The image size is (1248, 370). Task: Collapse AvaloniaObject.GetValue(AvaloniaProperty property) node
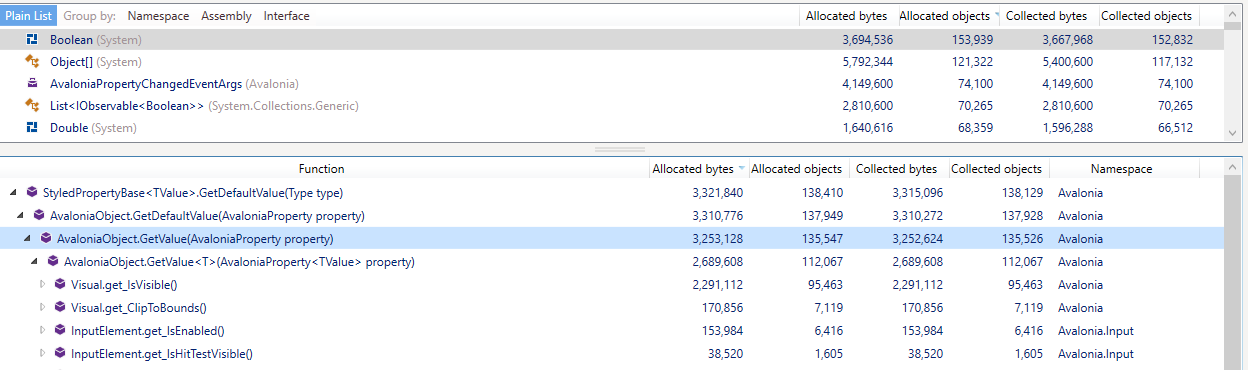point(28,239)
